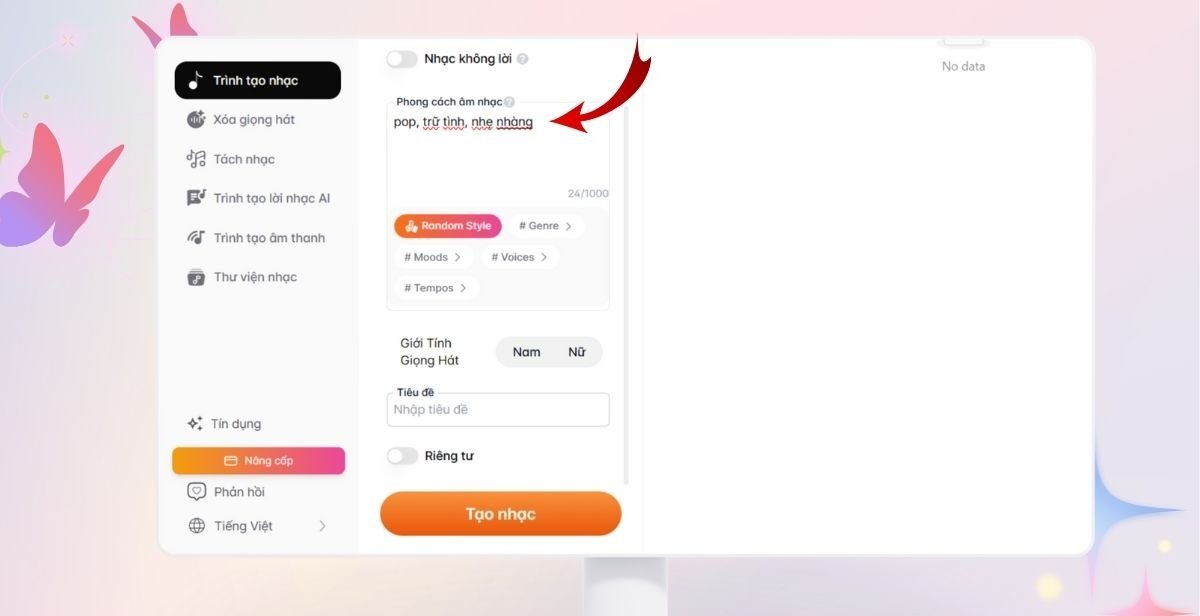Click the music note icon in Trình tạo nhạc

tap(196, 80)
